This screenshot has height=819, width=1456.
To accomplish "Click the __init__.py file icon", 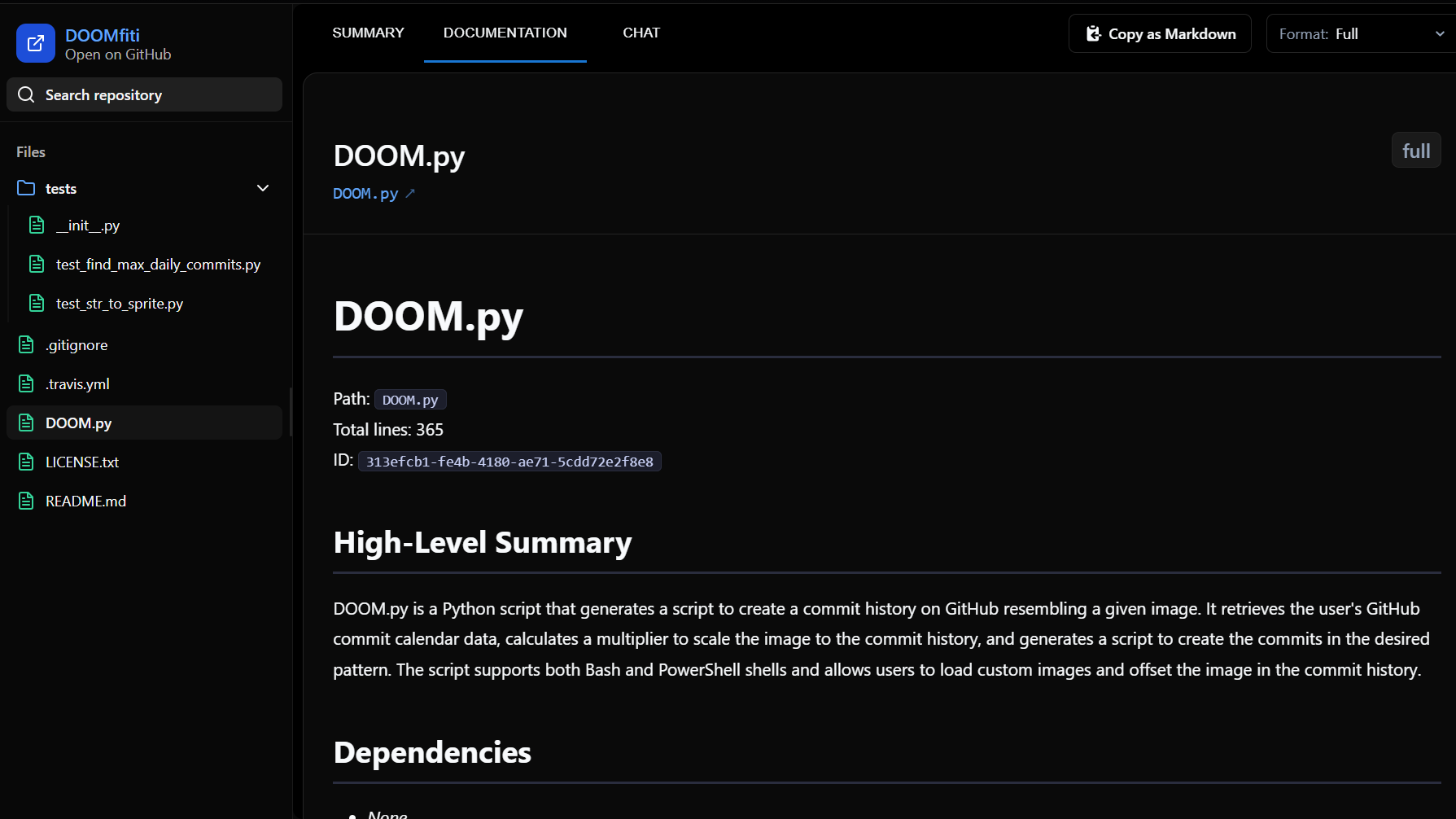I will (37, 225).
